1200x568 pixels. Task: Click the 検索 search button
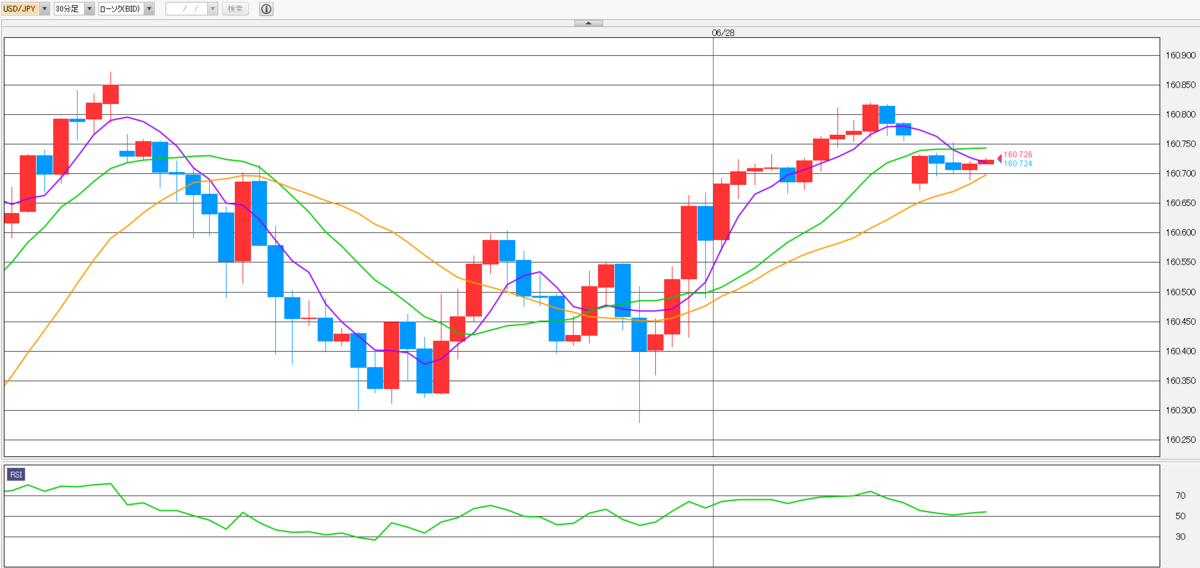coord(235,8)
